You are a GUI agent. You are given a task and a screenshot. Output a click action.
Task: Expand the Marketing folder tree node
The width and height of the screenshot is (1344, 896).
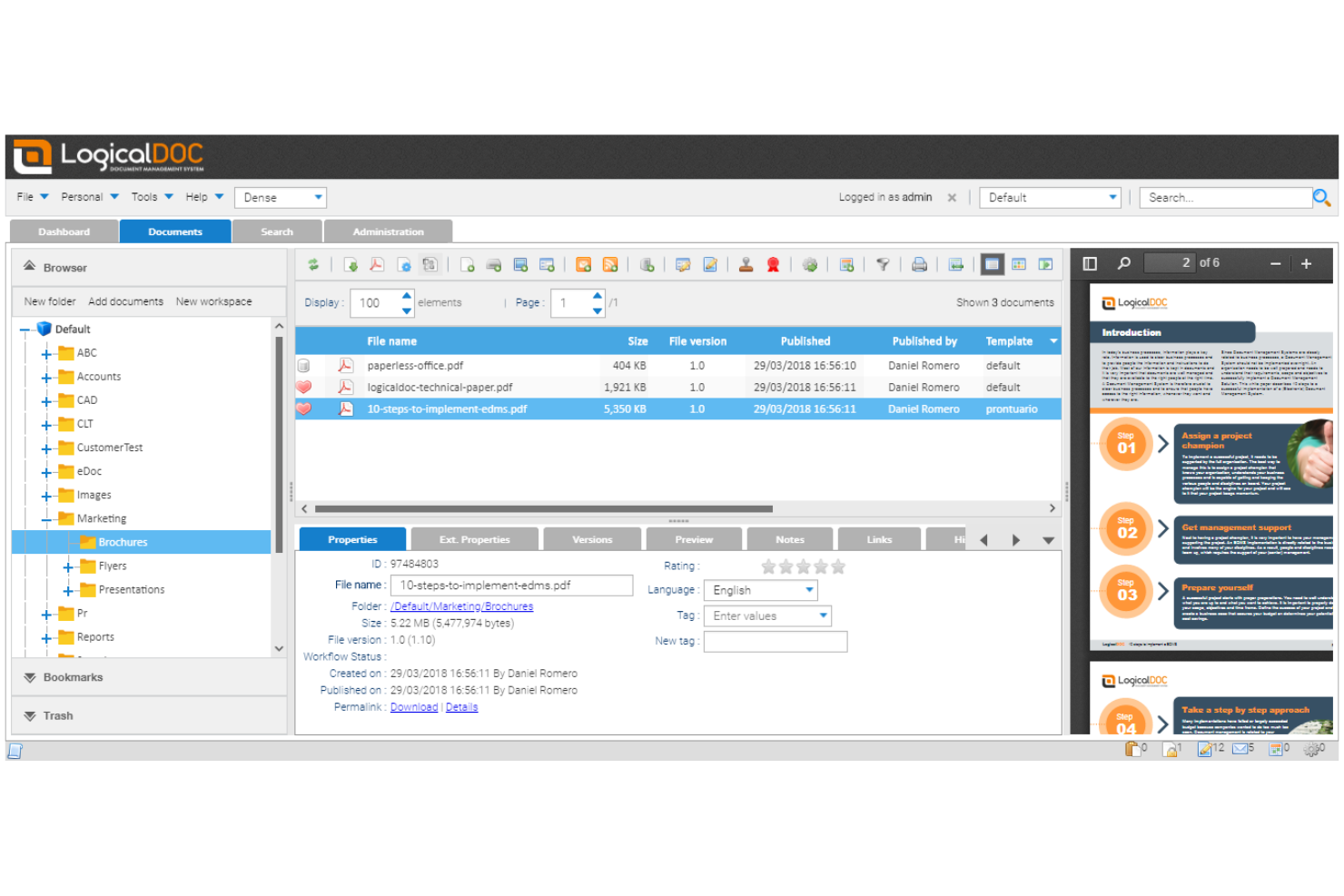pos(48,518)
